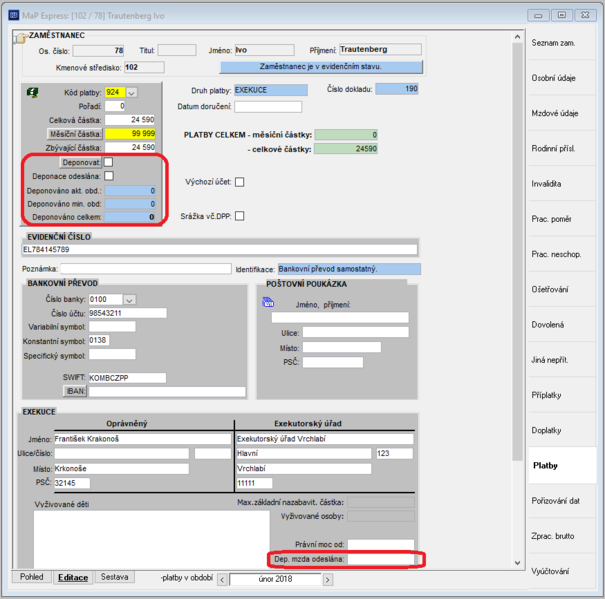Click the yellow Měsíční částka field
The height and width of the screenshot is (599, 605).
point(130,134)
